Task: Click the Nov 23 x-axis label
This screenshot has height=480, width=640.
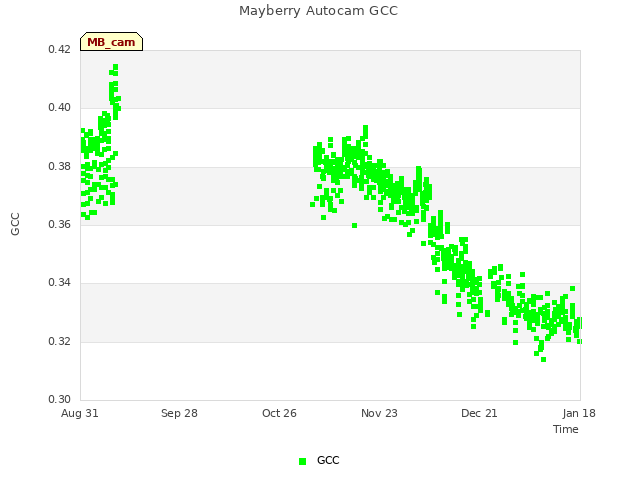Action: click(x=379, y=413)
